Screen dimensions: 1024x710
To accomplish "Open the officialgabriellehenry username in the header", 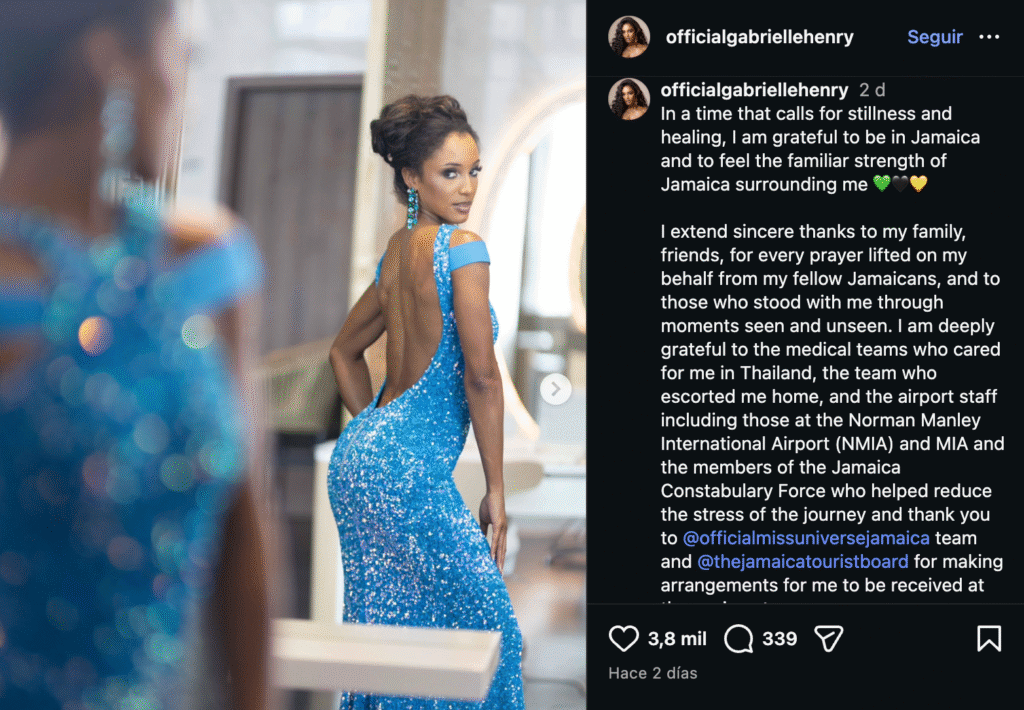I will (760, 37).
